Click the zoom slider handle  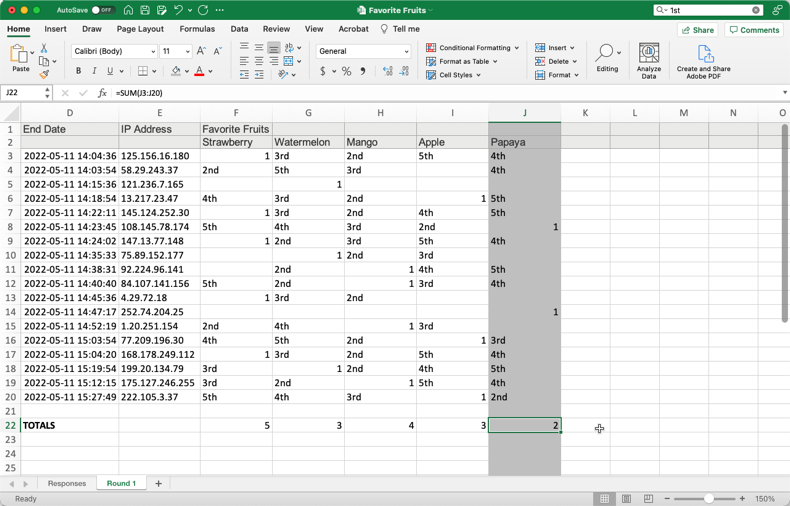(x=708, y=498)
